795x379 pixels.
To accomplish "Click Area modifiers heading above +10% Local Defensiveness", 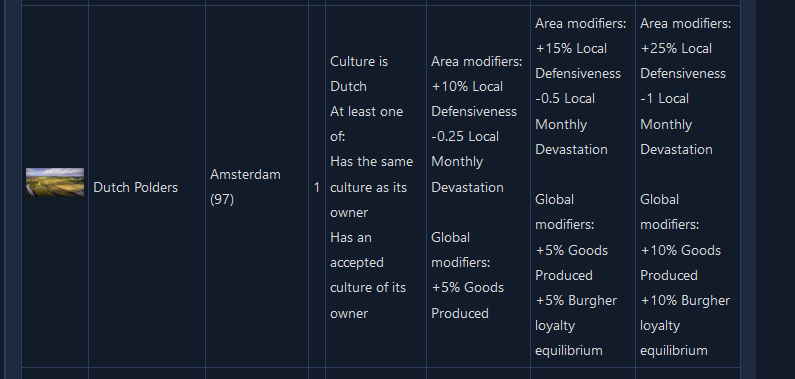I will click(476, 61).
